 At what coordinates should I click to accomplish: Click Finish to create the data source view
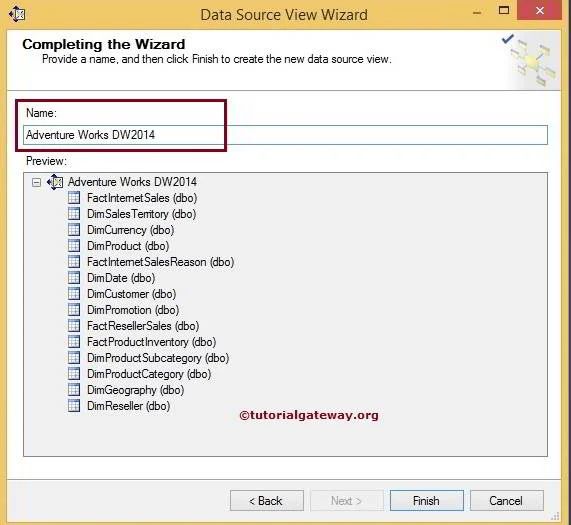coord(426,501)
